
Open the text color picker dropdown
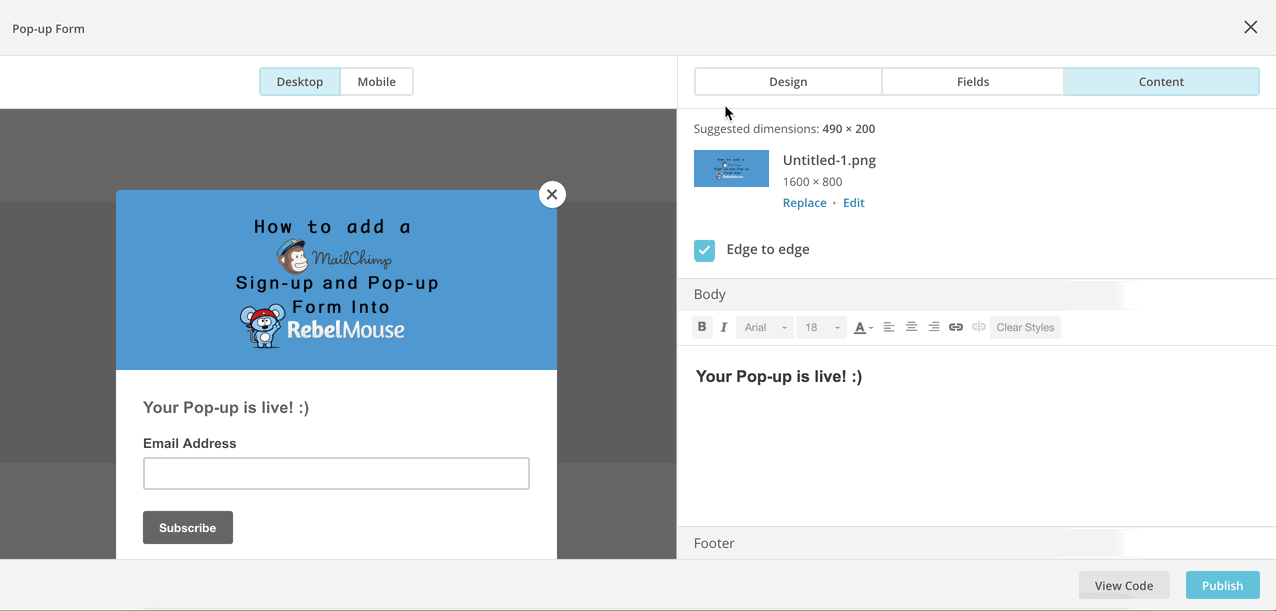point(863,327)
